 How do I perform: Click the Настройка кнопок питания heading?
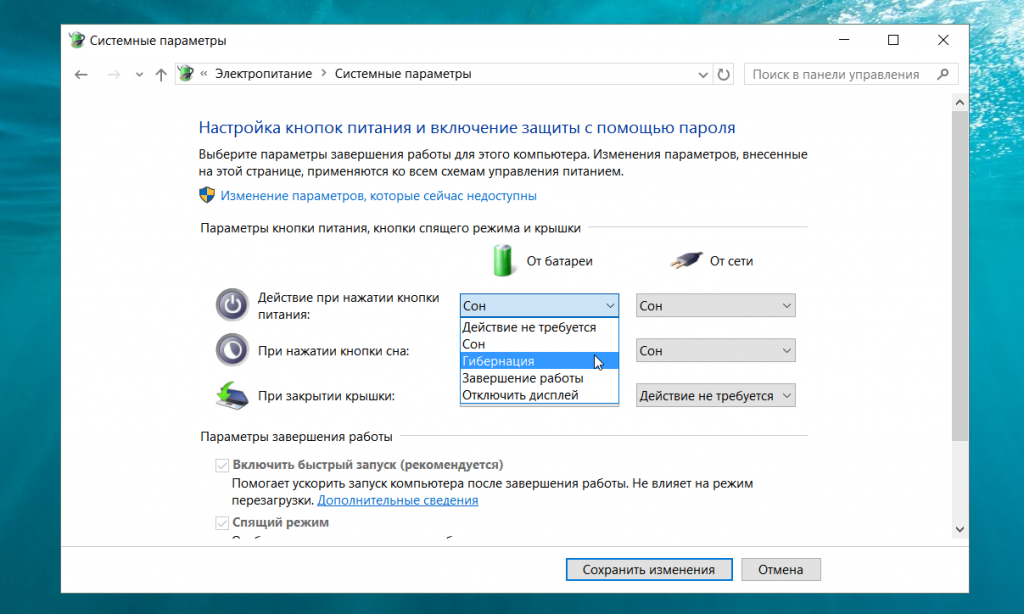[x=467, y=127]
